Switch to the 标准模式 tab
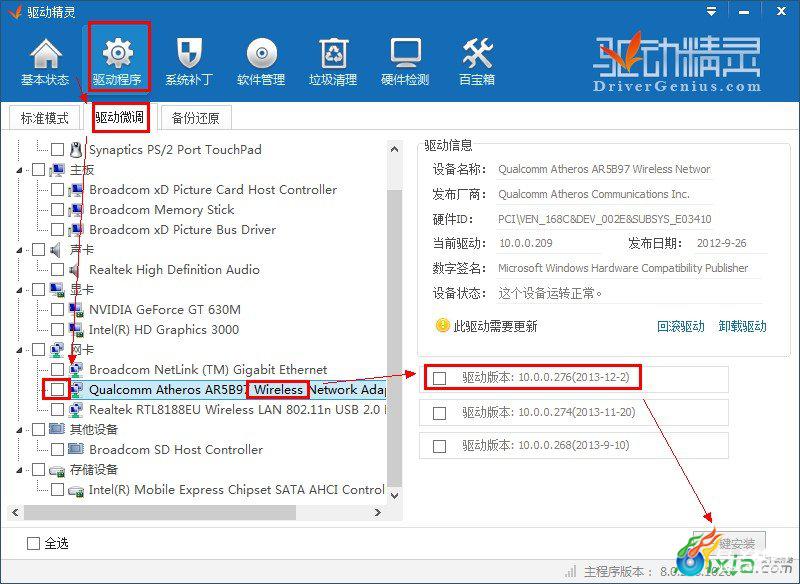This screenshot has height=584, width=800. pos(45,118)
